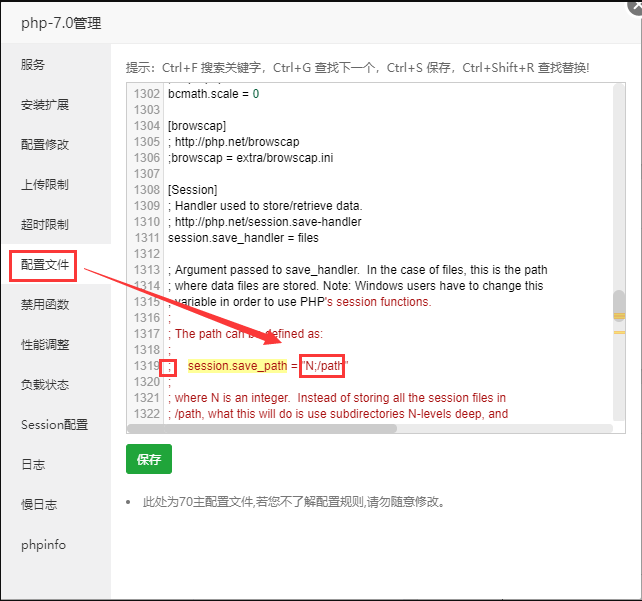
Task: View 慢日志 slow log tab
Action: 39,504
